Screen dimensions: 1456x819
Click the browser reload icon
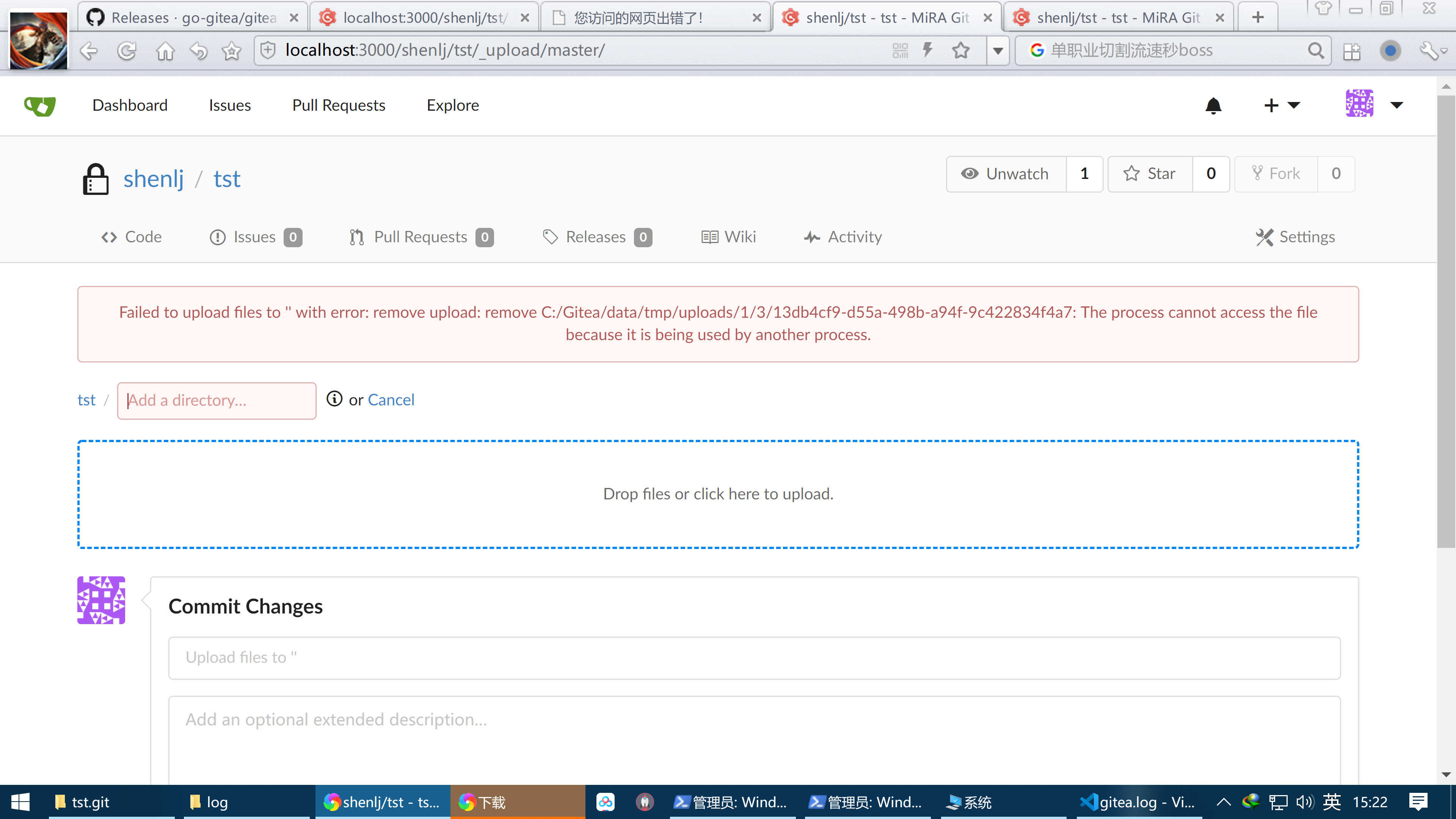(x=127, y=51)
